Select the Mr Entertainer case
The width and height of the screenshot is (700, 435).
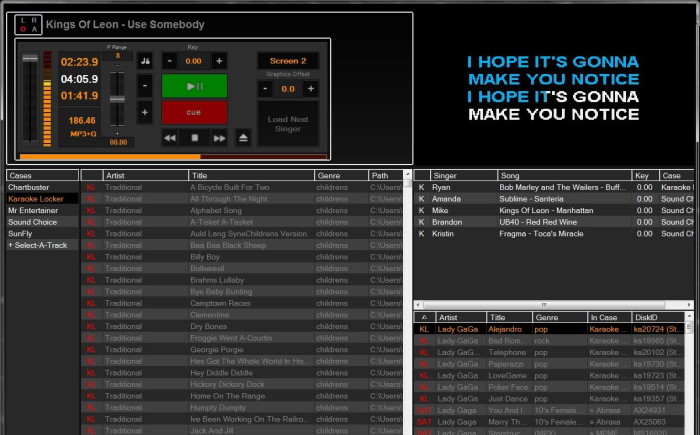click(42, 210)
